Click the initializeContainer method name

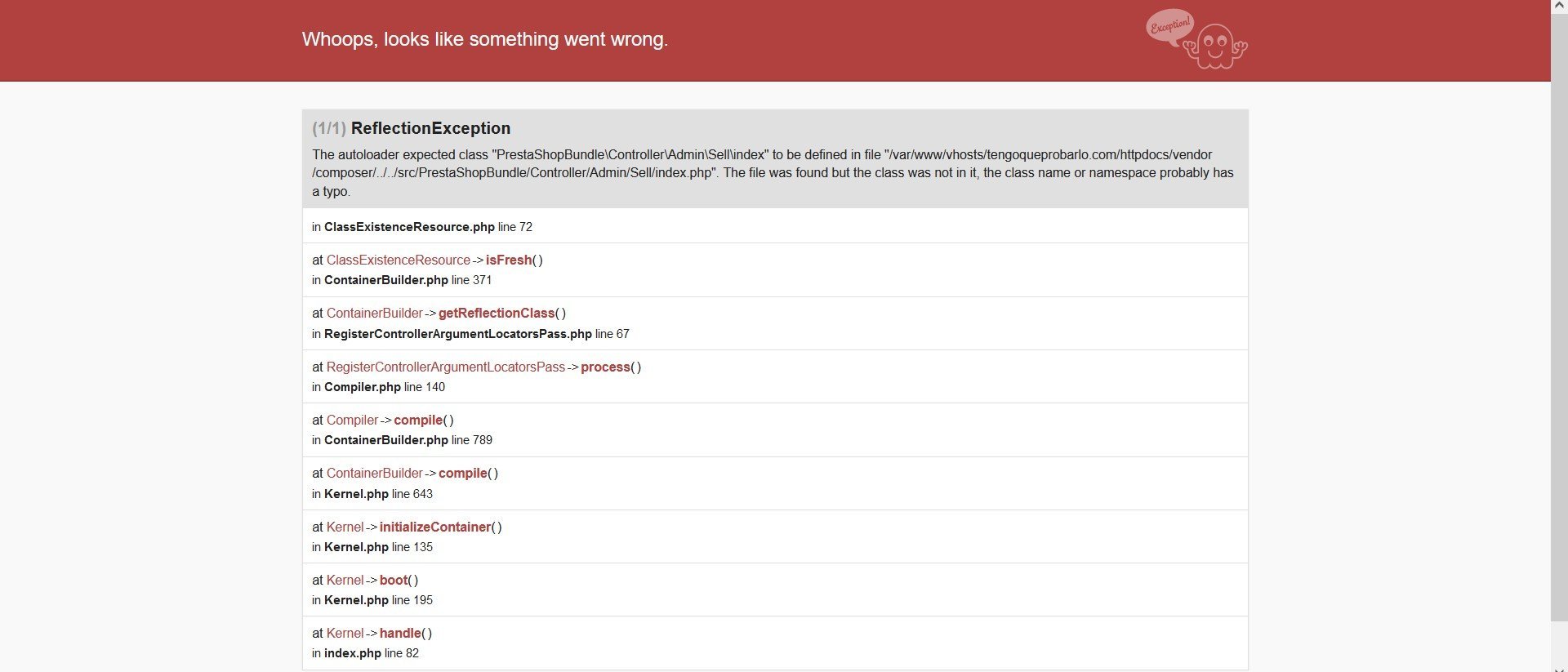point(435,527)
